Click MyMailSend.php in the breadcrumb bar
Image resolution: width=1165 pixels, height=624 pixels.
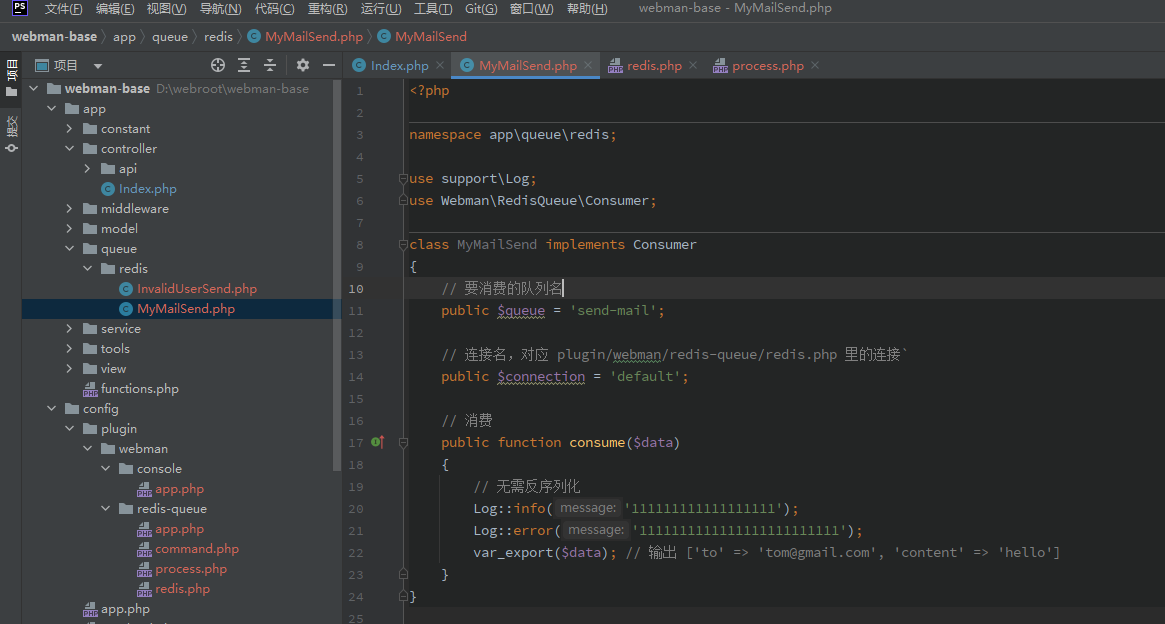(305, 36)
